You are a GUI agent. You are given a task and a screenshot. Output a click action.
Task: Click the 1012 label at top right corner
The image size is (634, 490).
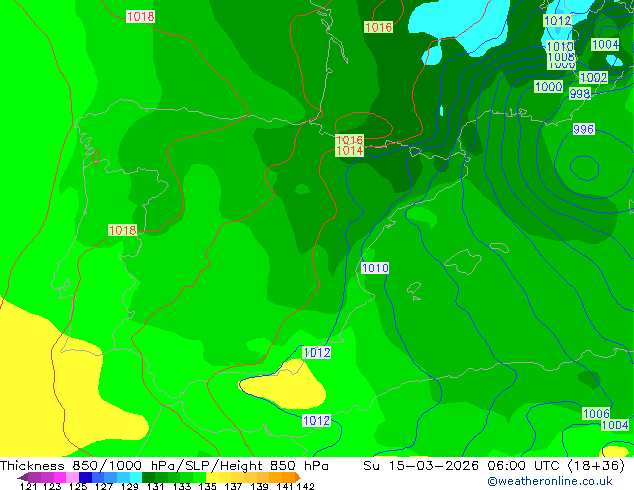click(x=558, y=20)
